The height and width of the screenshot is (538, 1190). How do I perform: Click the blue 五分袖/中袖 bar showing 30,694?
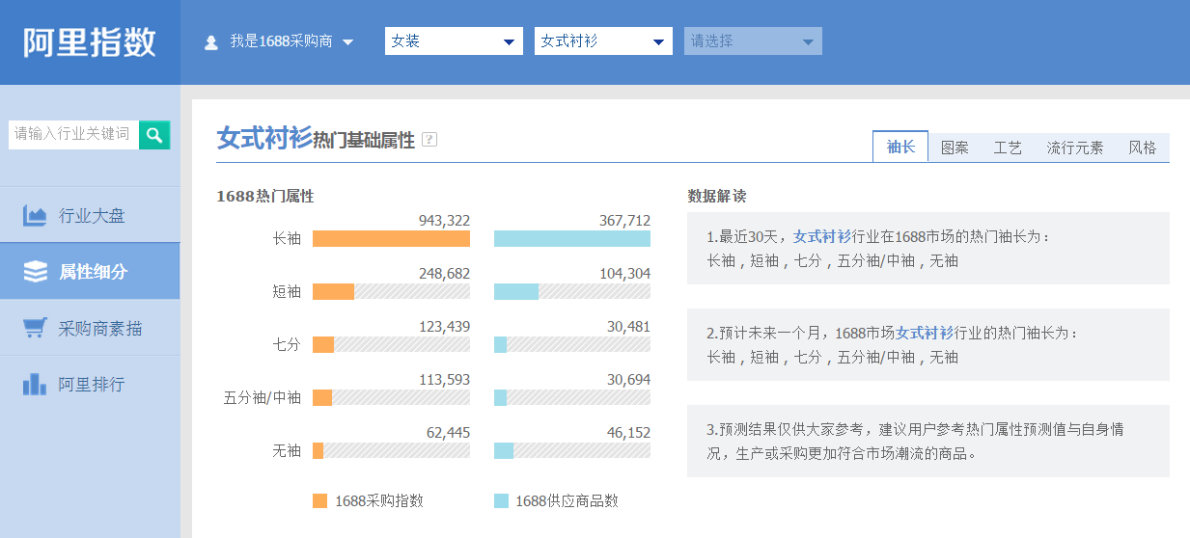(x=500, y=398)
